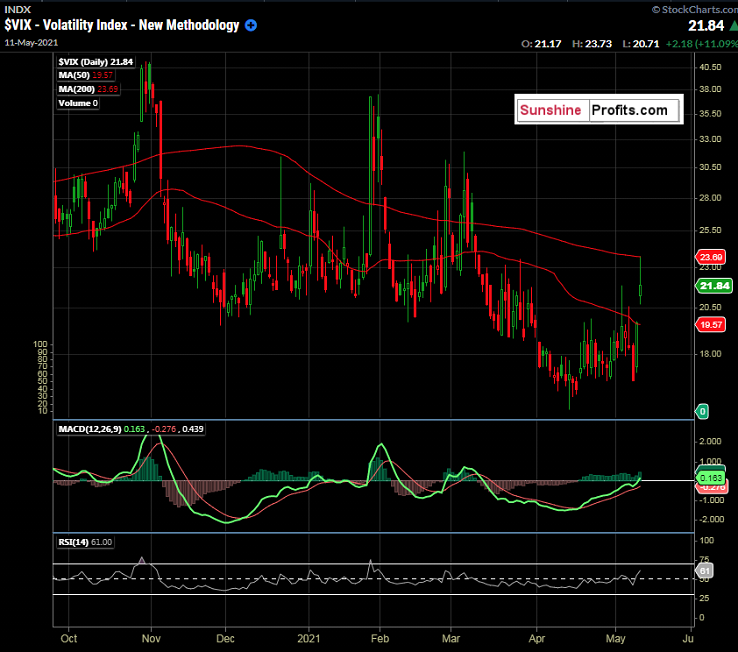This screenshot has width=738, height=652.
Task: Click the -2.000 MACD axis label
Action: tap(710, 519)
